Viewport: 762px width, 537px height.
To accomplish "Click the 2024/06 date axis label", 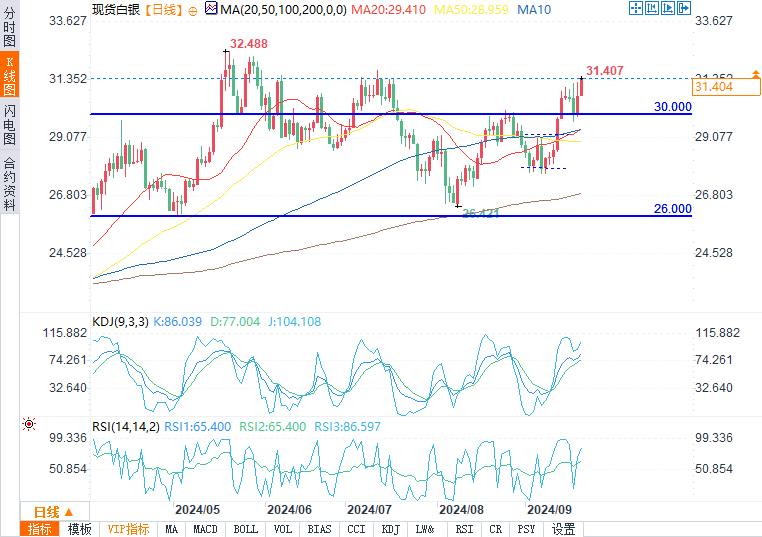I will point(289,510).
